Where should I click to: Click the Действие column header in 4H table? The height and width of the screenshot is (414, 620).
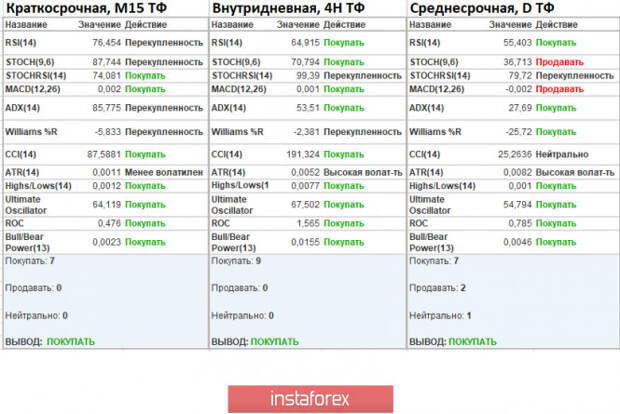(344, 25)
